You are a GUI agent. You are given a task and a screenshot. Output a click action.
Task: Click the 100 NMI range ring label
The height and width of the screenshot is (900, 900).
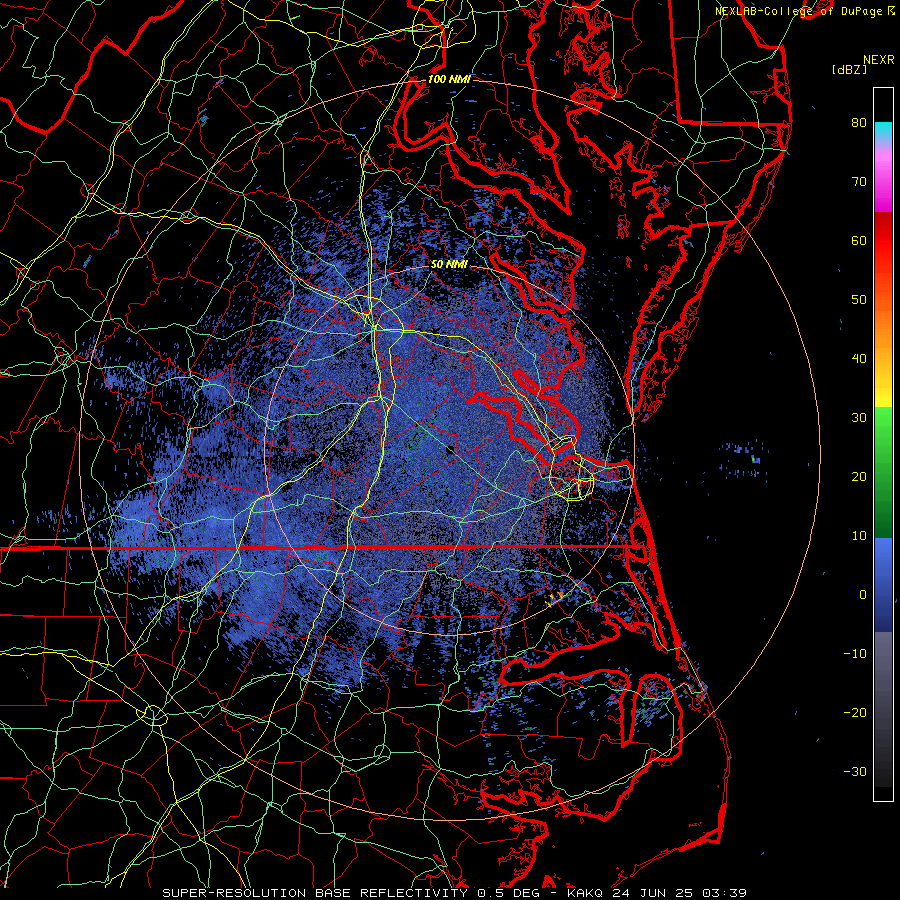[x=449, y=79]
